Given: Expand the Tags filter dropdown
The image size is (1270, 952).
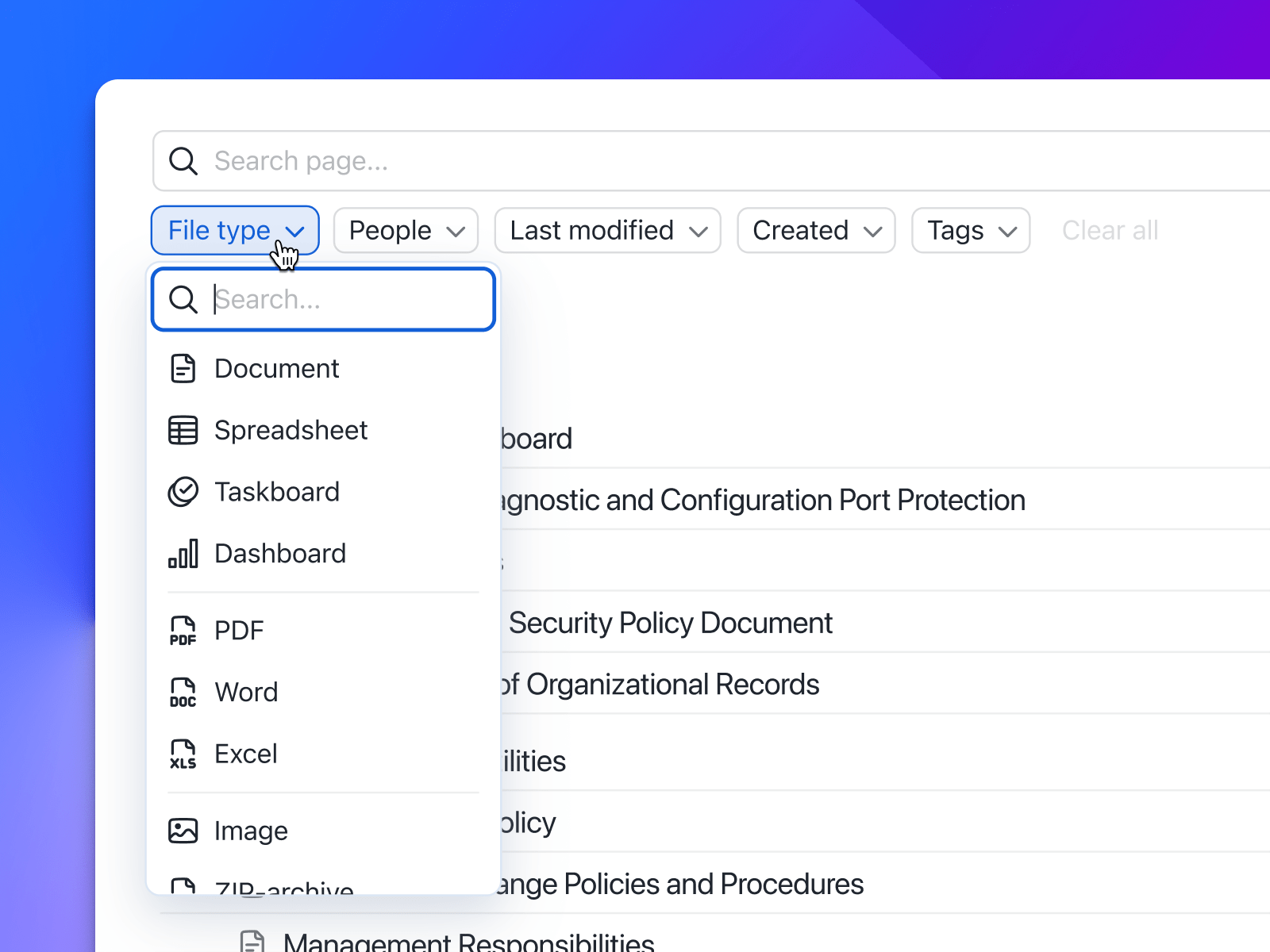Looking at the screenshot, I should coord(971,231).
